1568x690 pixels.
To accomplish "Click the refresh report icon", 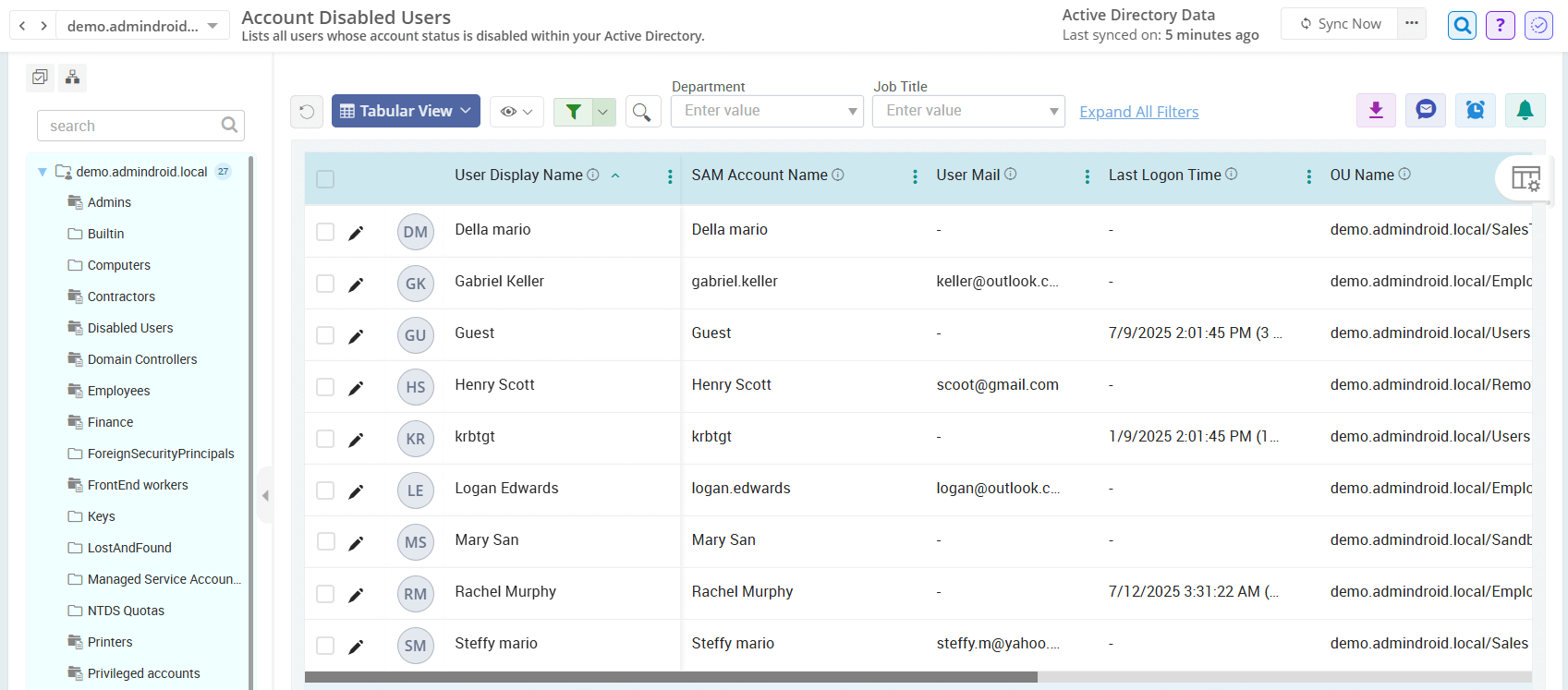I will 307,111.
